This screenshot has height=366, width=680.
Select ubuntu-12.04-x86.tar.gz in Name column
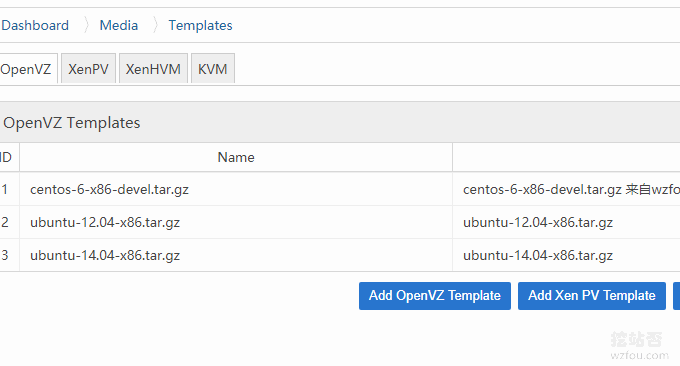point(105,222)
